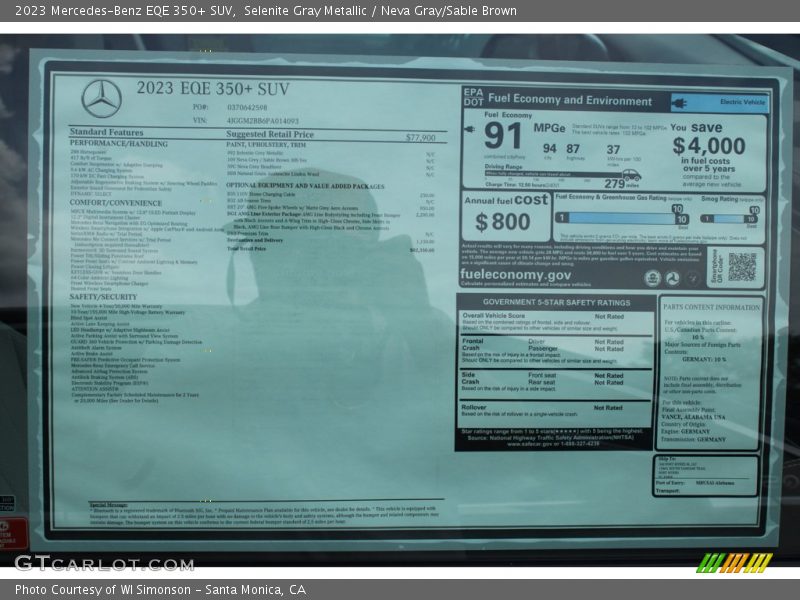The image size is (800, 600).
Task: Click the 279 miles driving range value
Action: pos(614,184)
